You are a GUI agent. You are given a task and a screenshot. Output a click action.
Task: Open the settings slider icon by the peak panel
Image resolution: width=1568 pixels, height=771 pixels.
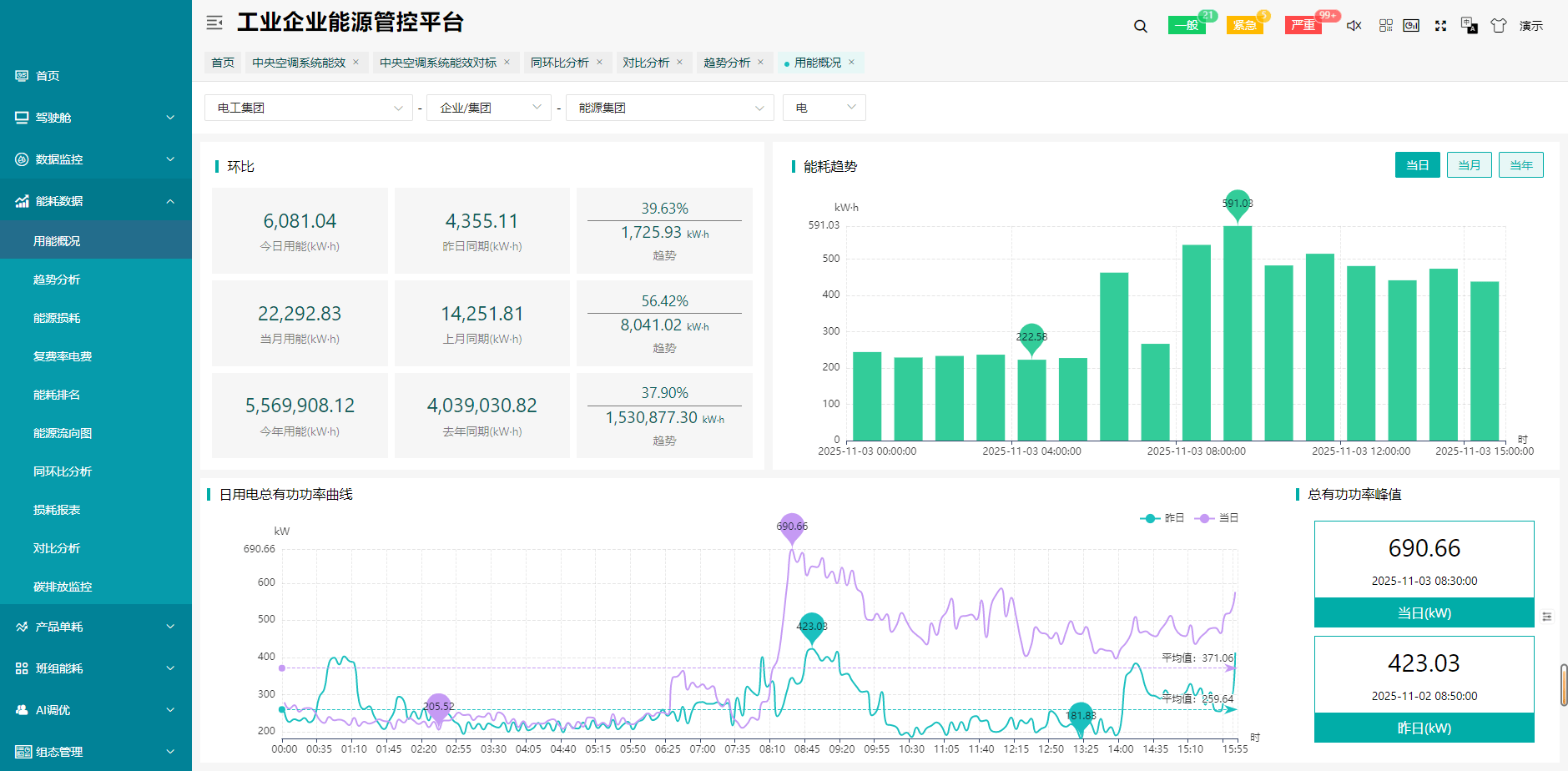(1547, 617)
